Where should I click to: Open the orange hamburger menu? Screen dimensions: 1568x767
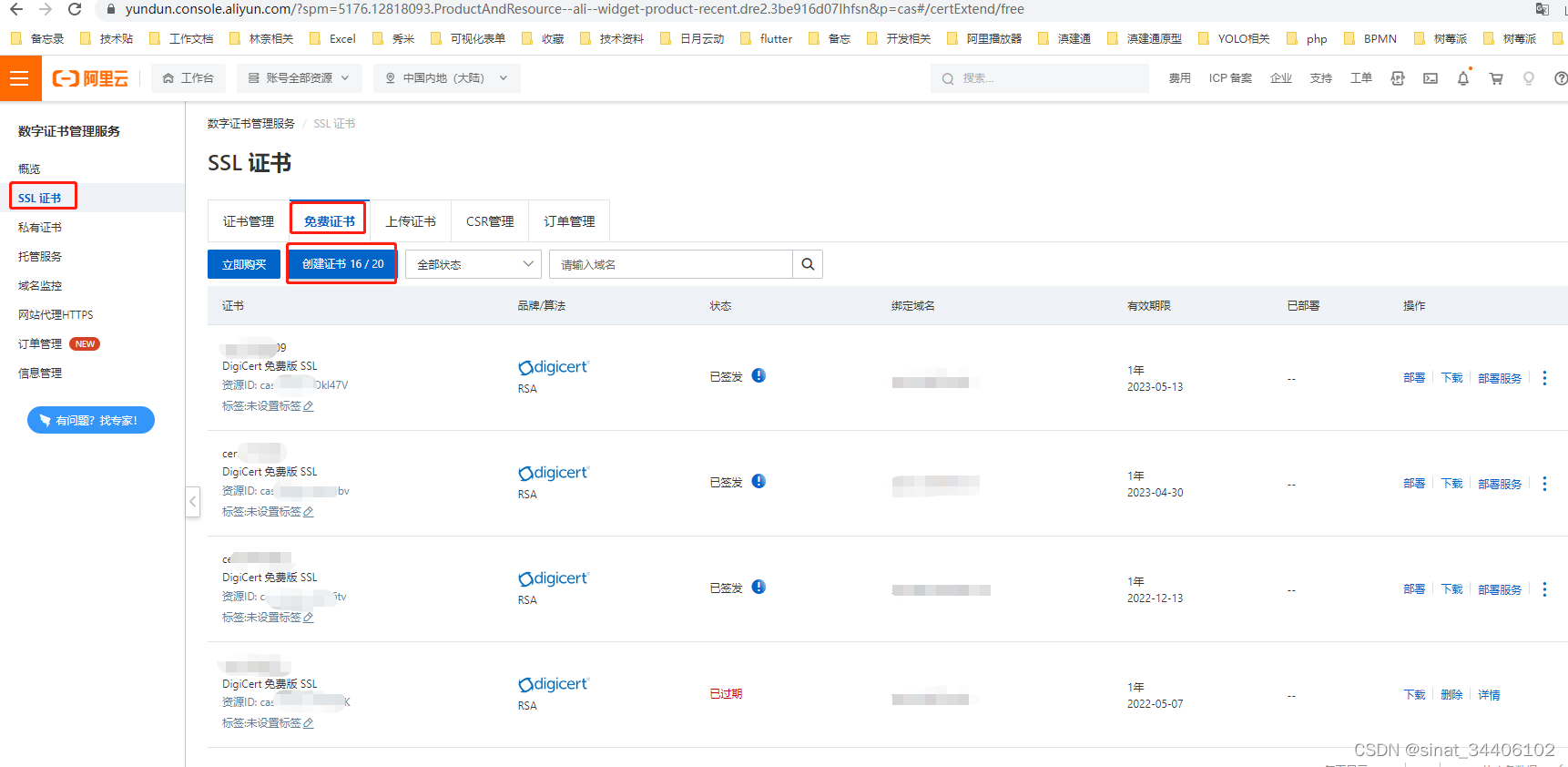click(x=20, y=78)
